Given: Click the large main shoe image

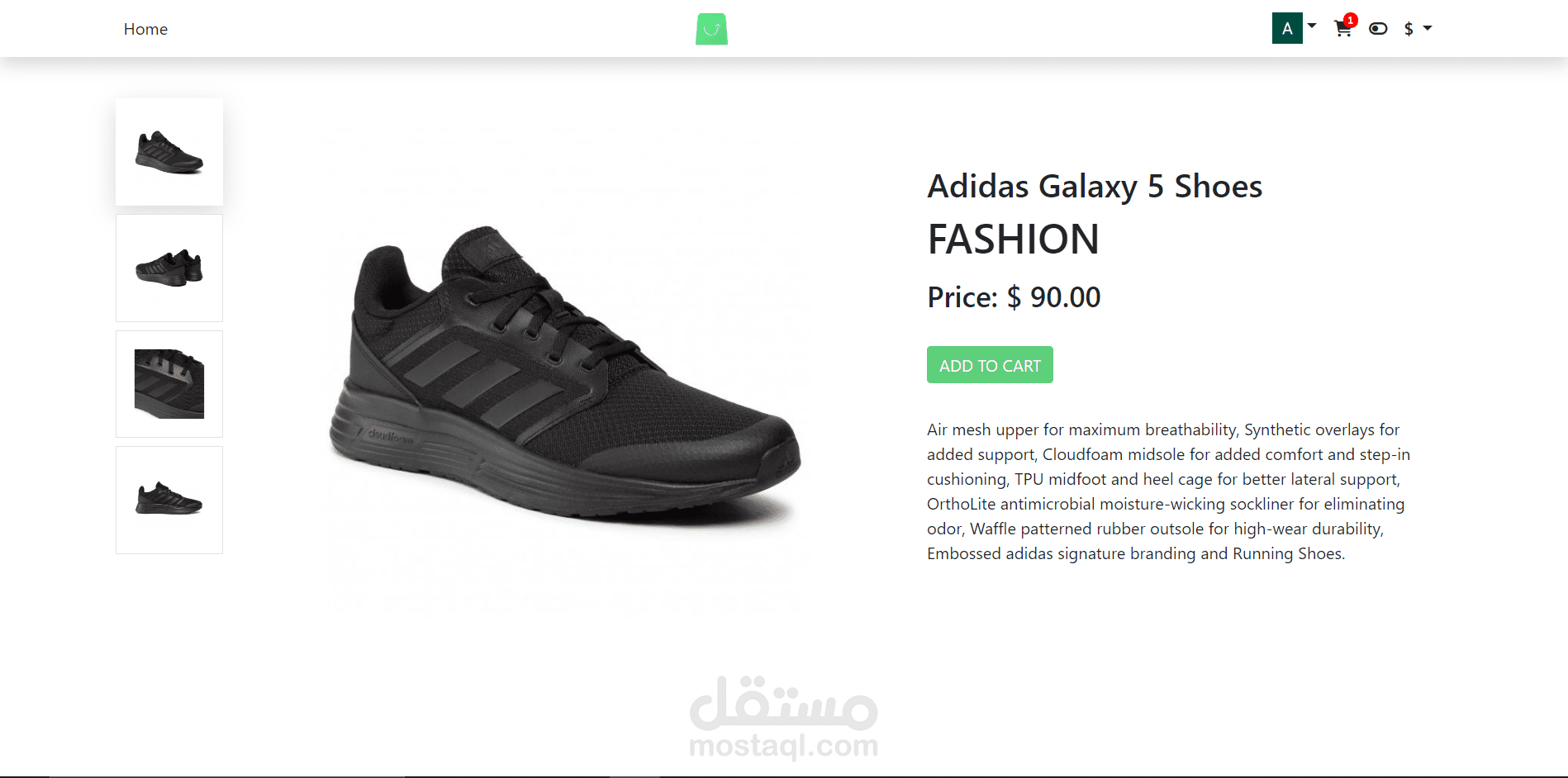Looking at the screenshot, I should (x=565, y=372).
